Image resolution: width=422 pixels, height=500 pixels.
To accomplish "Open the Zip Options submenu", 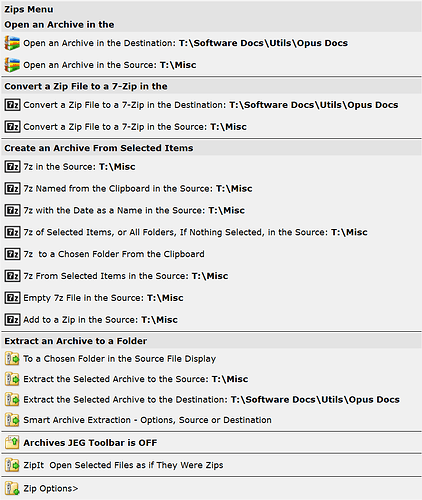I will [211, 489].
